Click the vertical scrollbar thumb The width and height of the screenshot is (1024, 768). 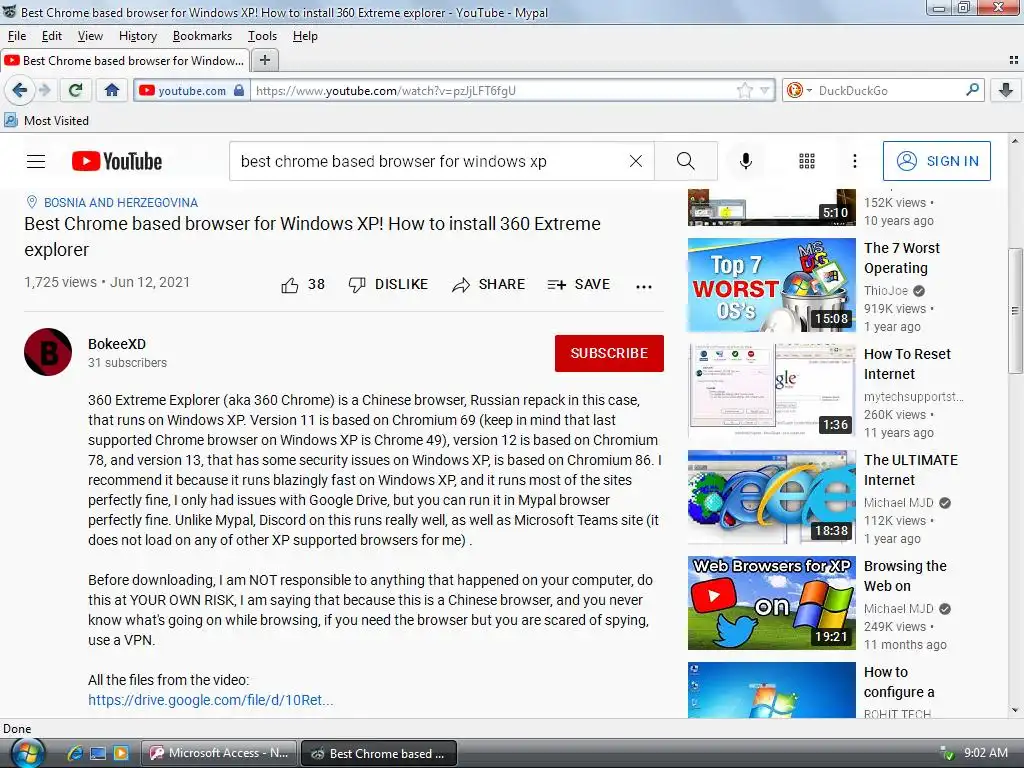click(1014, 310)
